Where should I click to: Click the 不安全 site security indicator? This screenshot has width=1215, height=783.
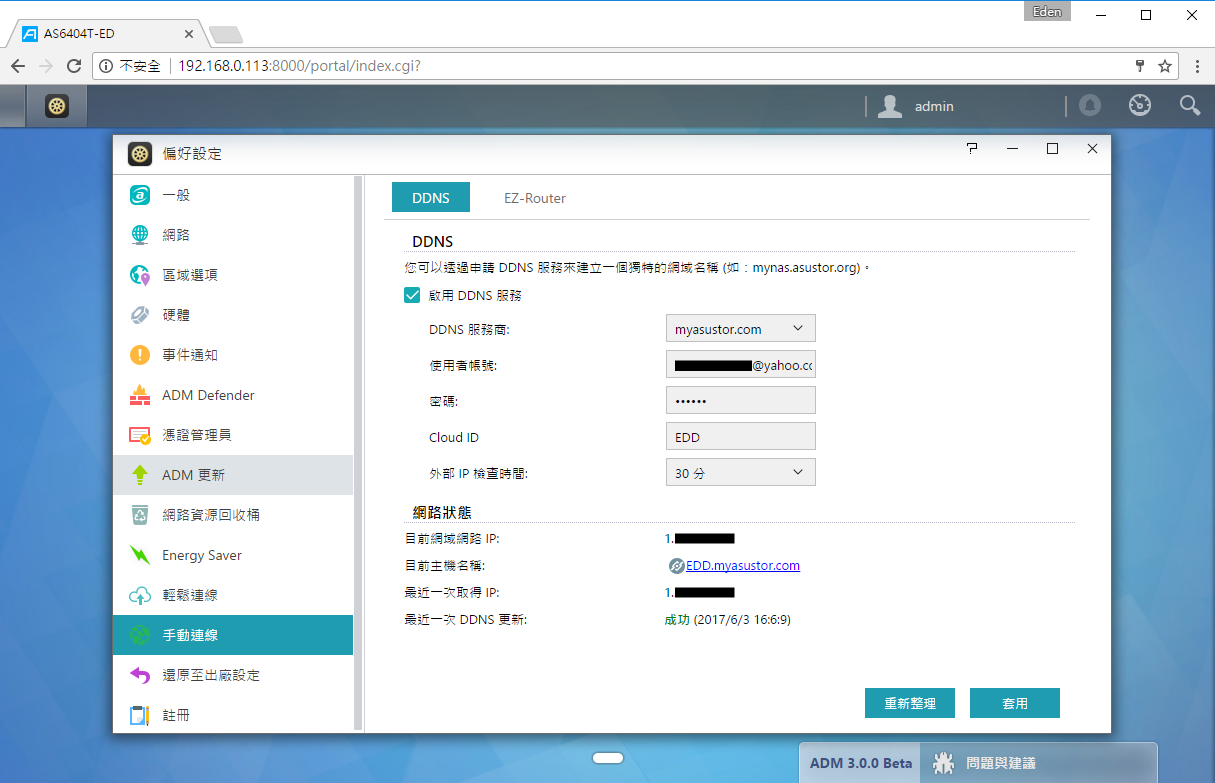130,66
